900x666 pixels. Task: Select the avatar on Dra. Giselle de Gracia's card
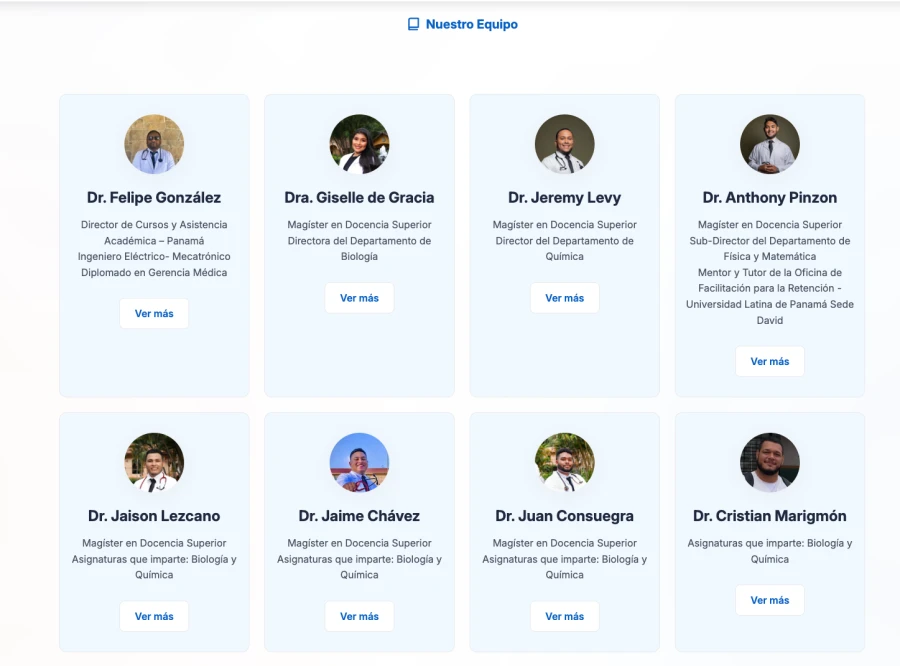(359, 144)
